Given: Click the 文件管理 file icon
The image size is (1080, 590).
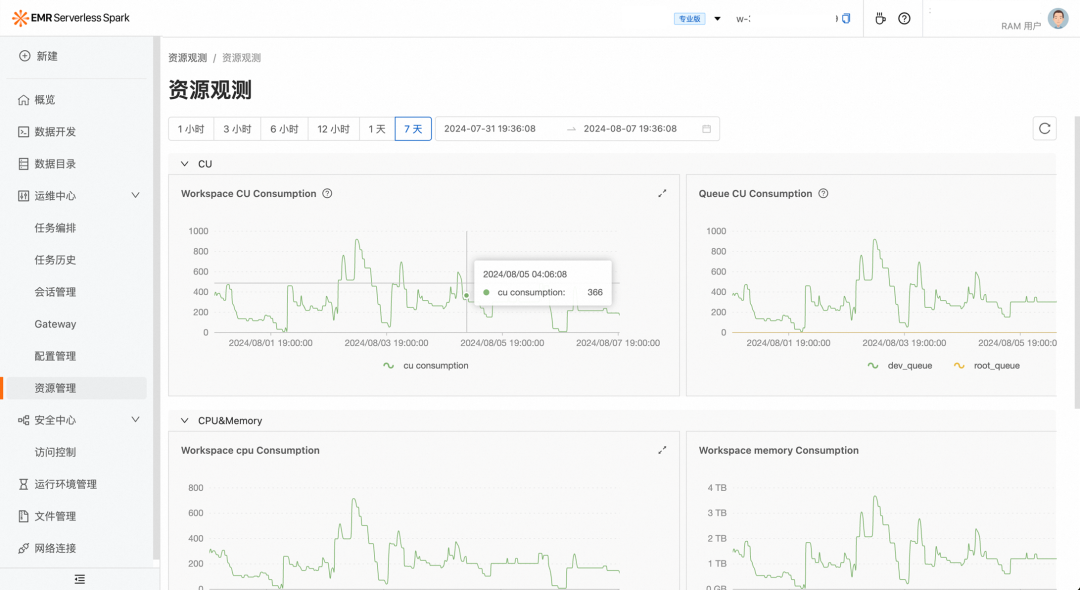Looking at the screenshot, I should 23,516.
